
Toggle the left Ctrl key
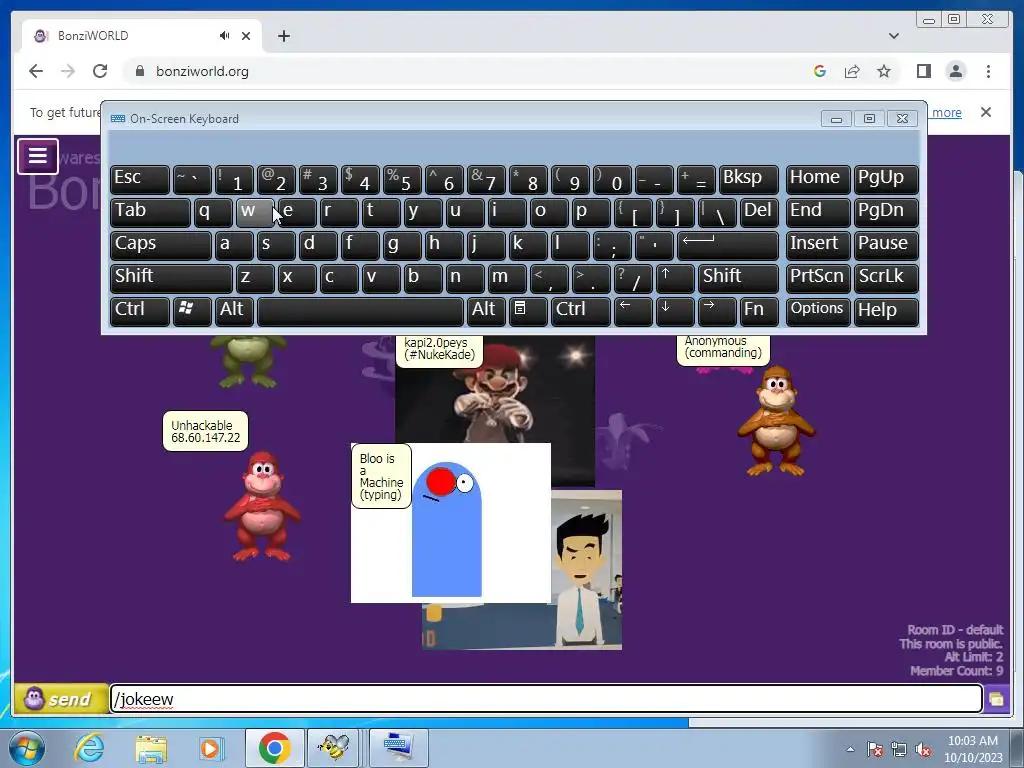click(140, 310)
